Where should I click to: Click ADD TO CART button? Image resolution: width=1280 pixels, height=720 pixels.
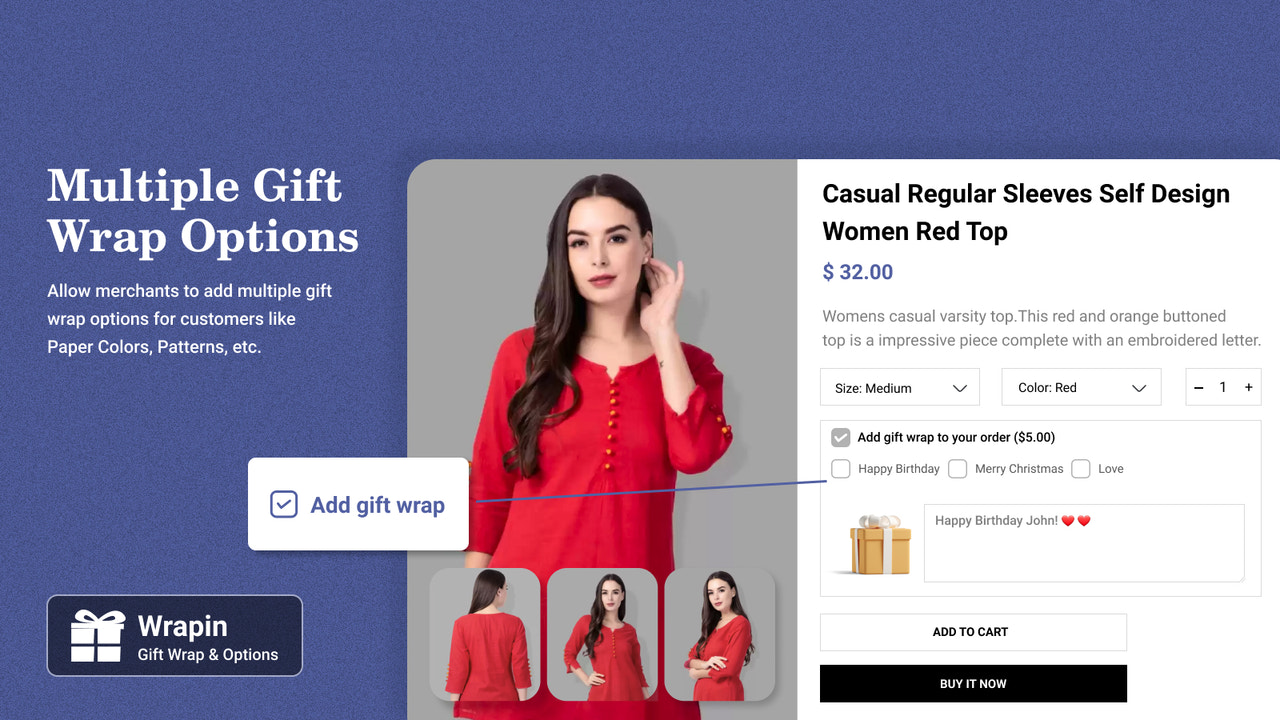[973, 632]
